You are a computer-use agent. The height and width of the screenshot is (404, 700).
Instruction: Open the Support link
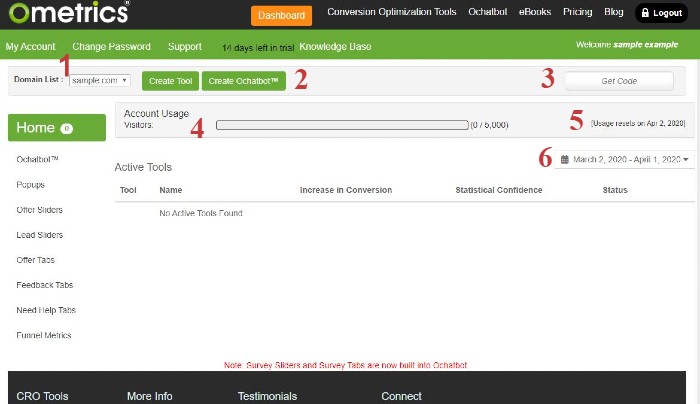coord(185,46)
